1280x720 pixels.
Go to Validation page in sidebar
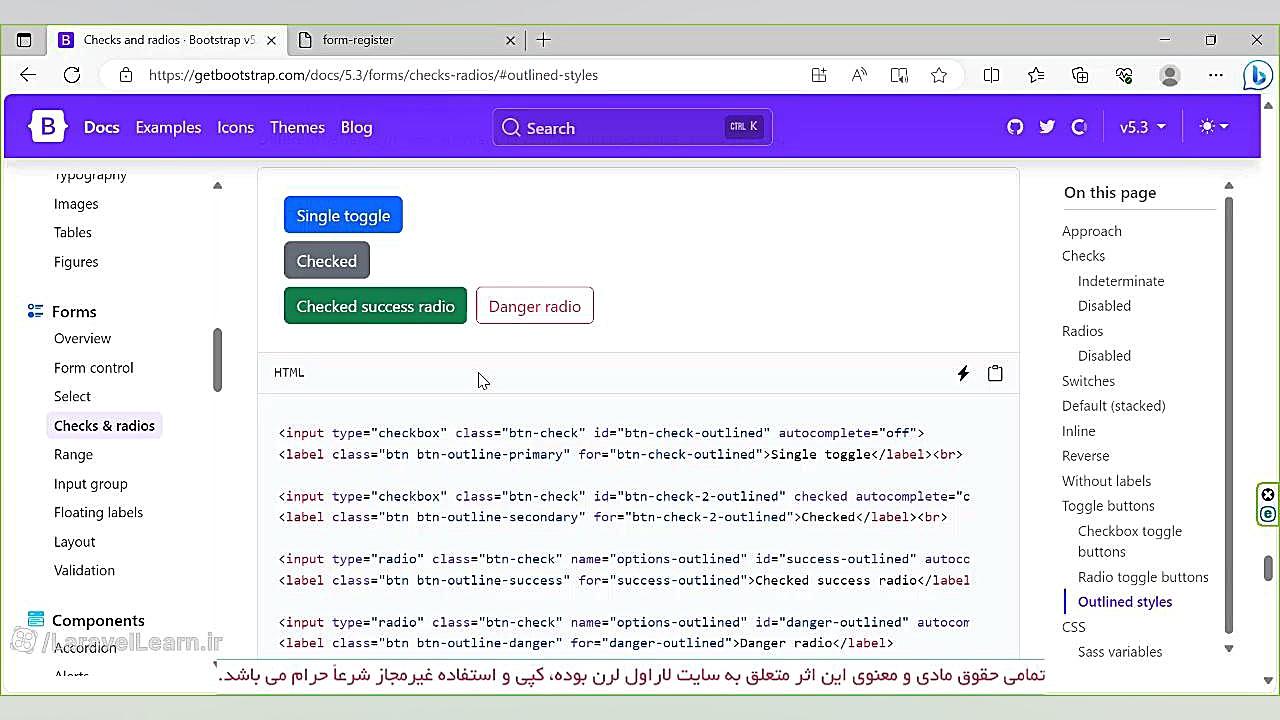tap(84, 570)
